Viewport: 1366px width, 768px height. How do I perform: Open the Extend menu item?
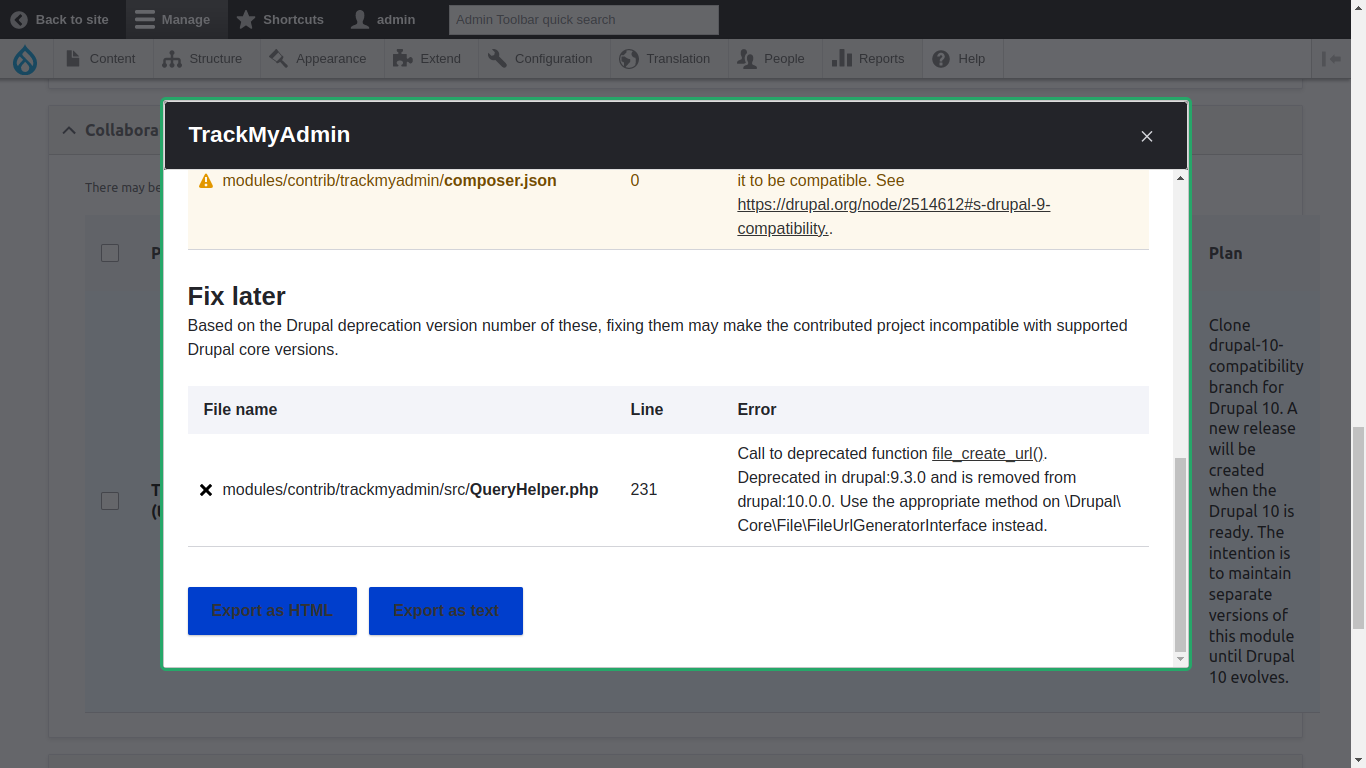428,59
